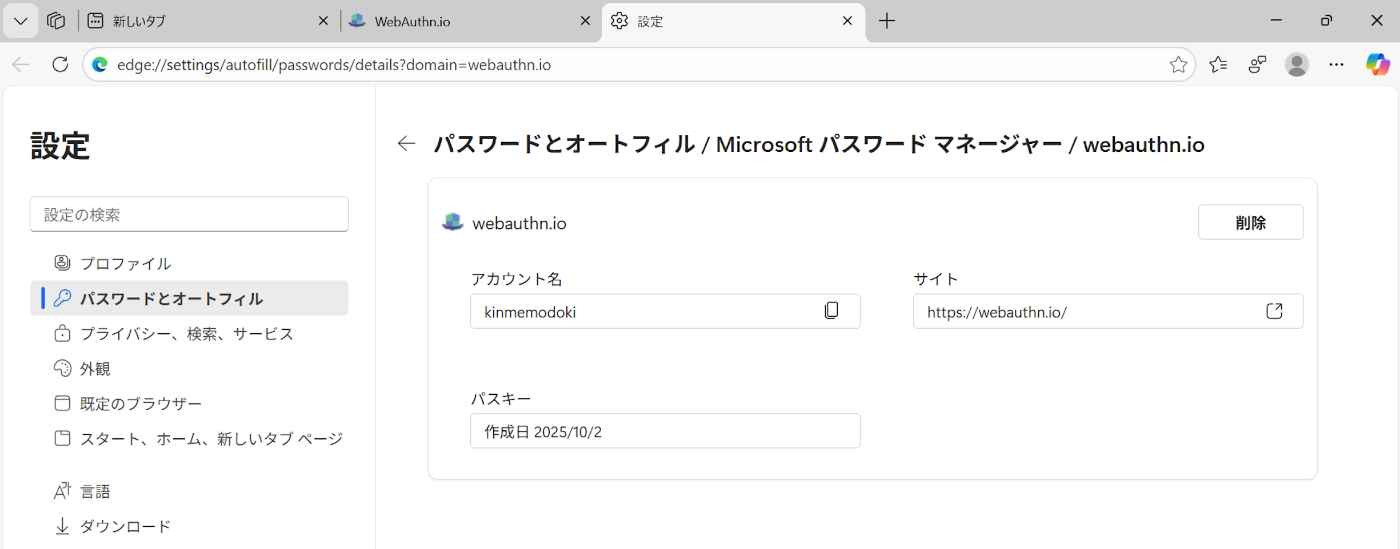
Task: Click the パスワードとオートフィル breadcrumb link
Action: coord(564,144)
